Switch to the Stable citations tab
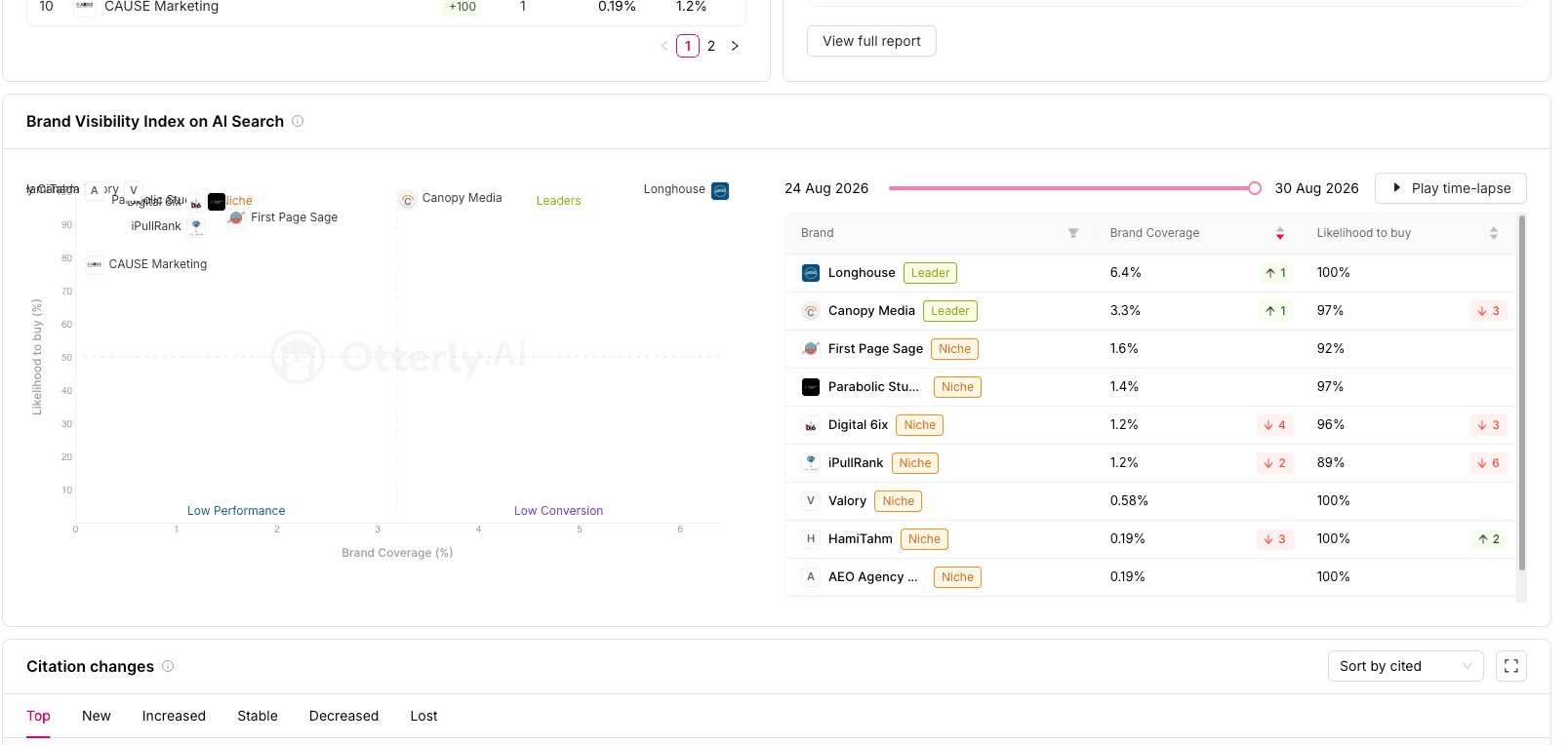The height and width of the screenshot is (745, 1568). (x=258, y=716)
